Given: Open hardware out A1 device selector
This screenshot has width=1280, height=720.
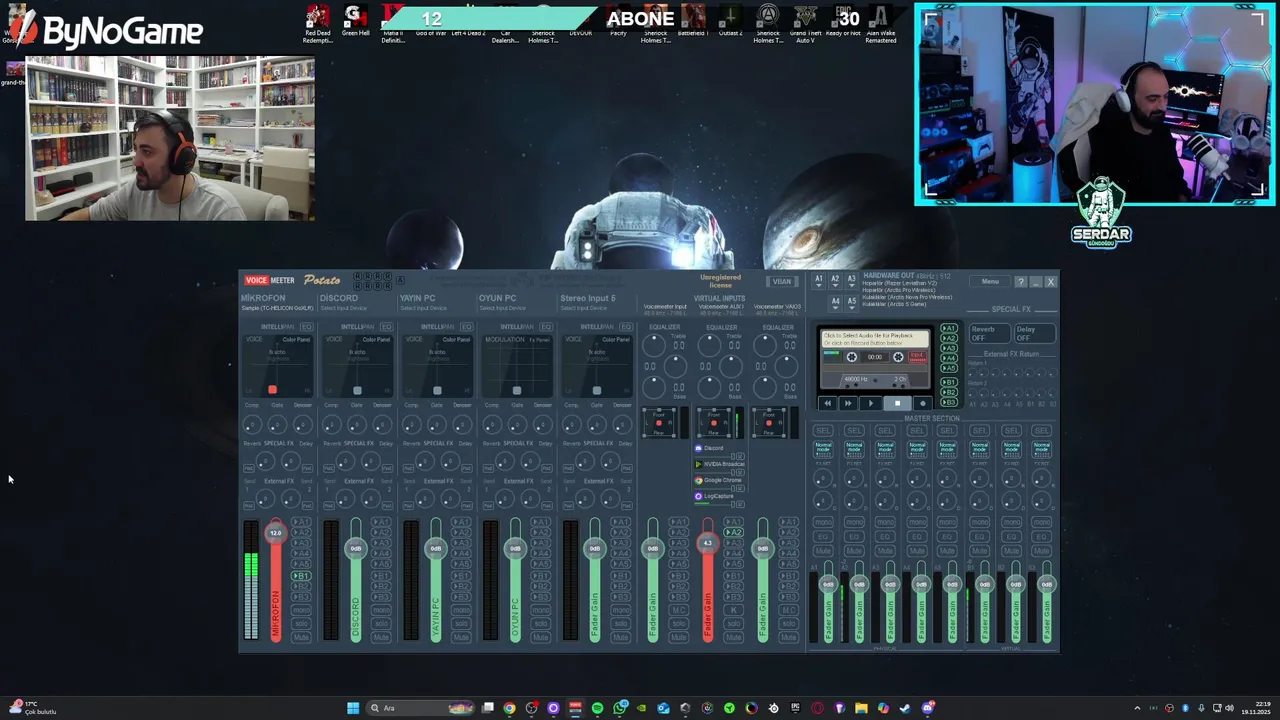Looking at the screenshot, I should pos(819,281).
